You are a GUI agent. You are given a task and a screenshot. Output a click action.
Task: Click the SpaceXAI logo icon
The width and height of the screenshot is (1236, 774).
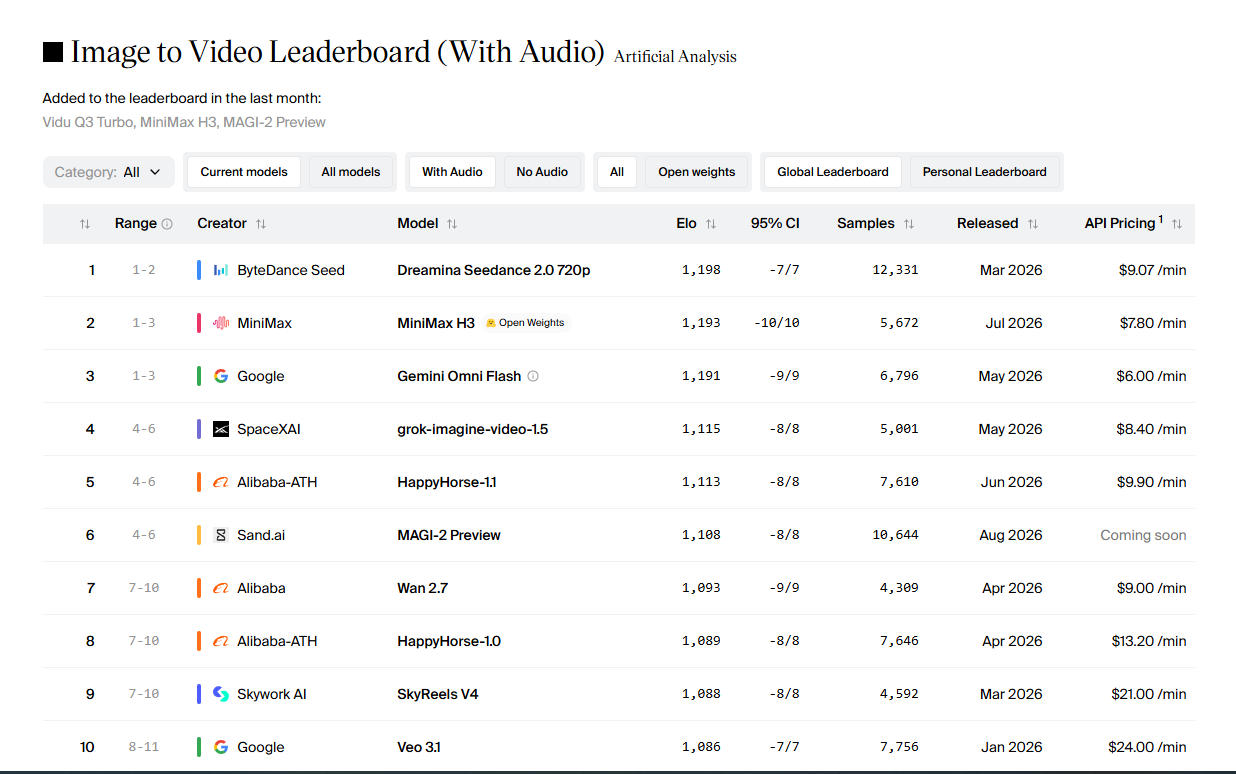pyautogui.click(x=221, y=429)
